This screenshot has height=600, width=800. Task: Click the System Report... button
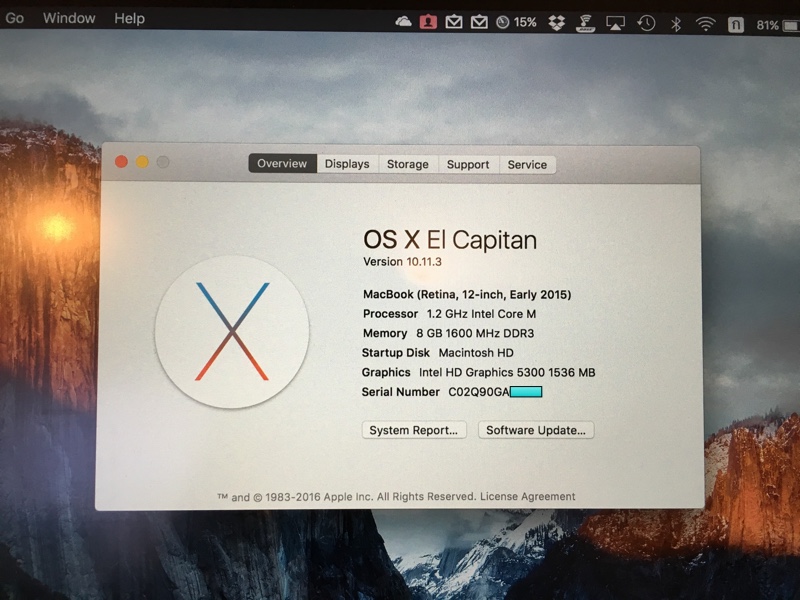[x=414, y=430]
